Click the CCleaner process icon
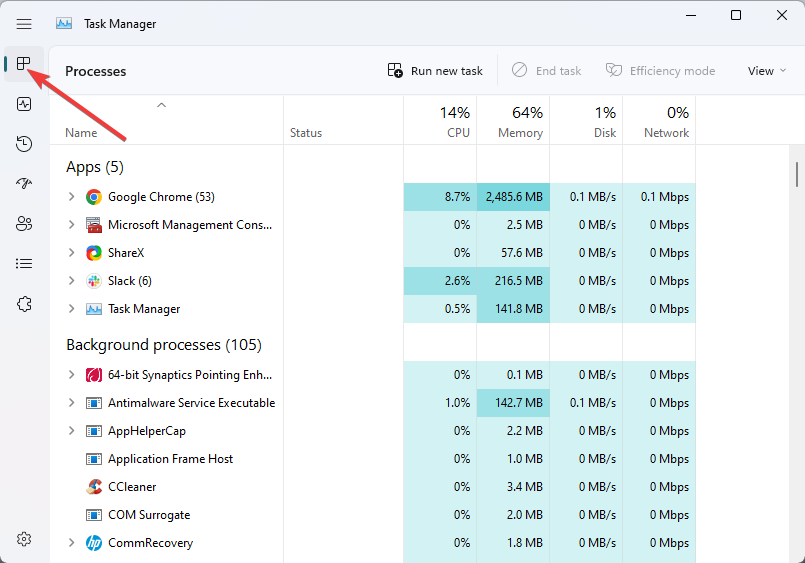The width and height of the screenshot is (805, 563). (93, 487)
